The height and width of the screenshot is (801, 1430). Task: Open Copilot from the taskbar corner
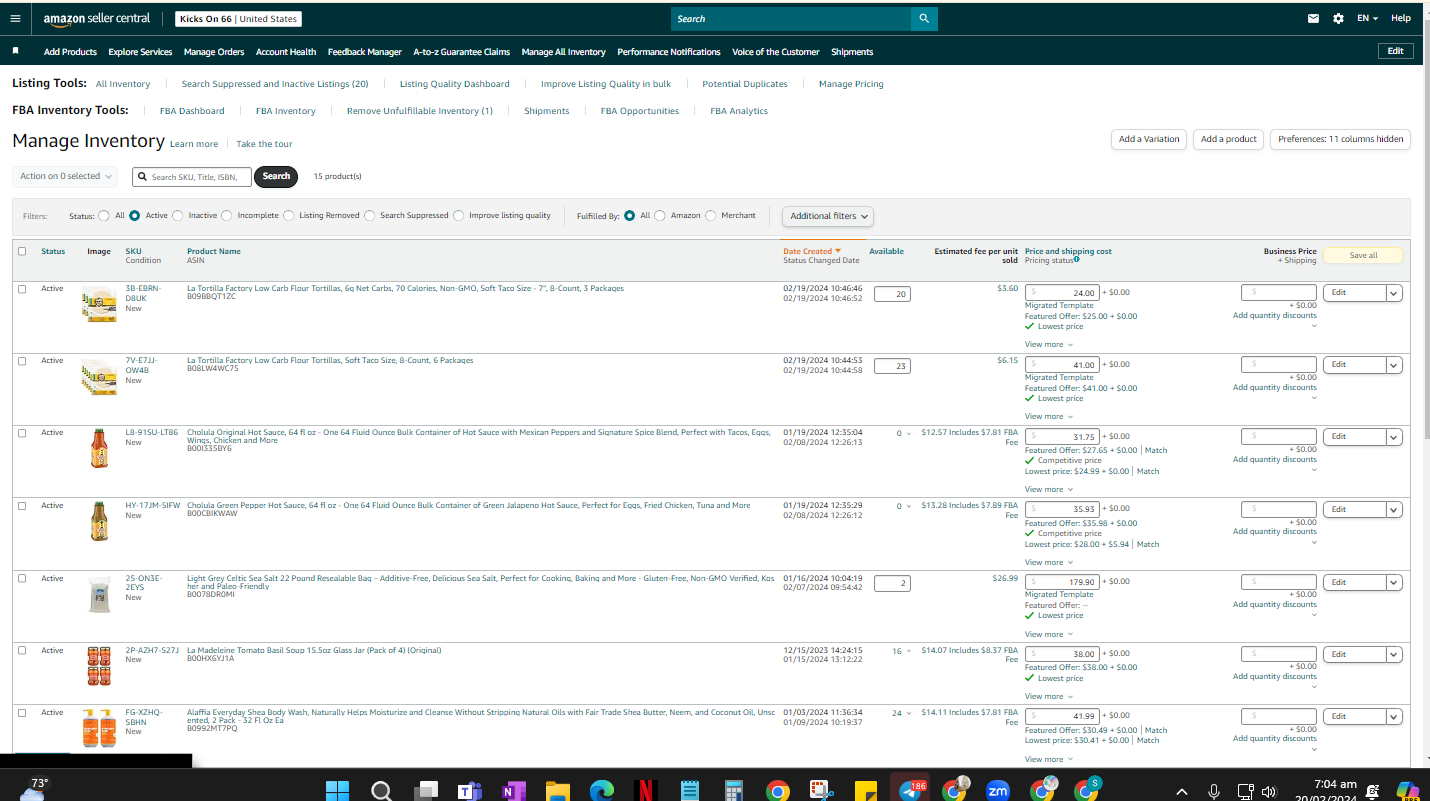pos(1408,790)
